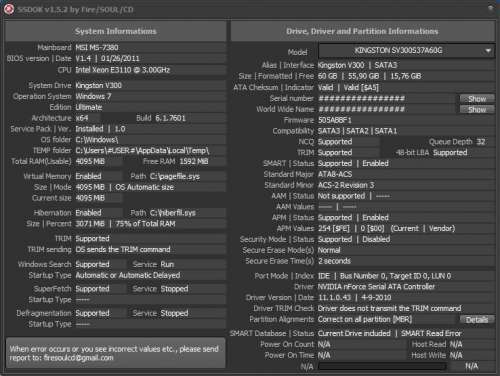Open the drive Model dropdown
The height and width of the screenshot is (376, 500).
click(x=406, y=51)
